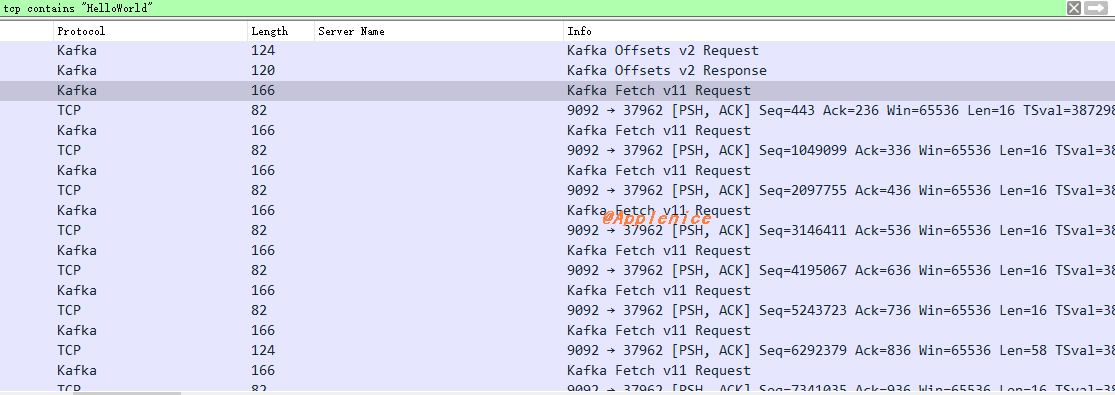Select the TCP packet with Seq=443
This screenshot has width=1115, height=395.
click(558, 110)
